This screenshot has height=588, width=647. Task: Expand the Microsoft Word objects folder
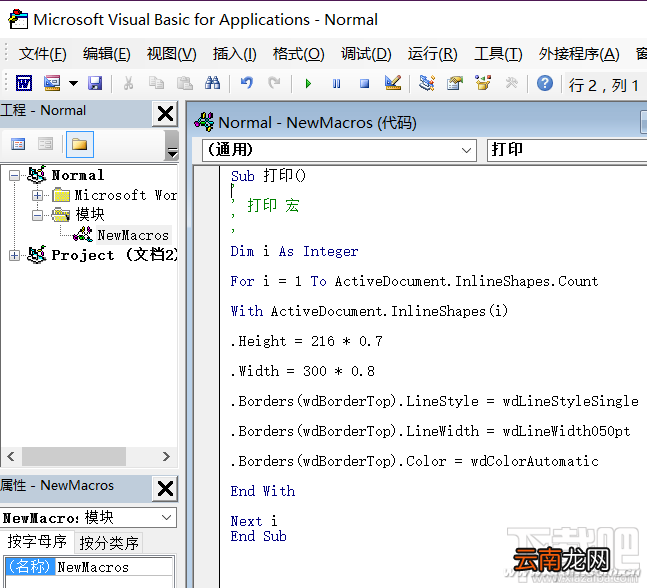37,195
